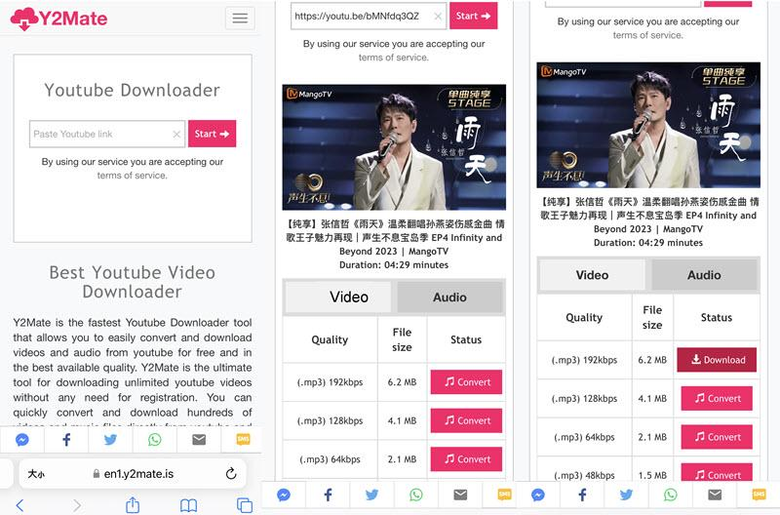Share by SMS in the left screenshot
Screen dimensions: 780x515
pos(243,440)
